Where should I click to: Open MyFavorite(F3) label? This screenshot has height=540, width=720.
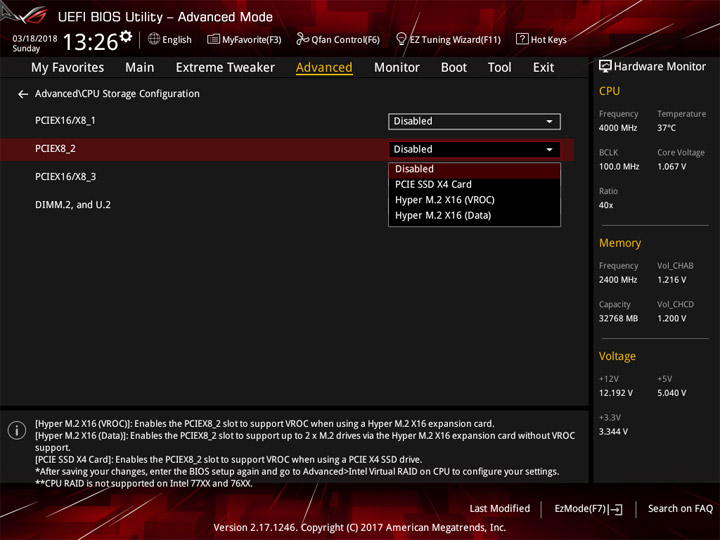point(252,39)
